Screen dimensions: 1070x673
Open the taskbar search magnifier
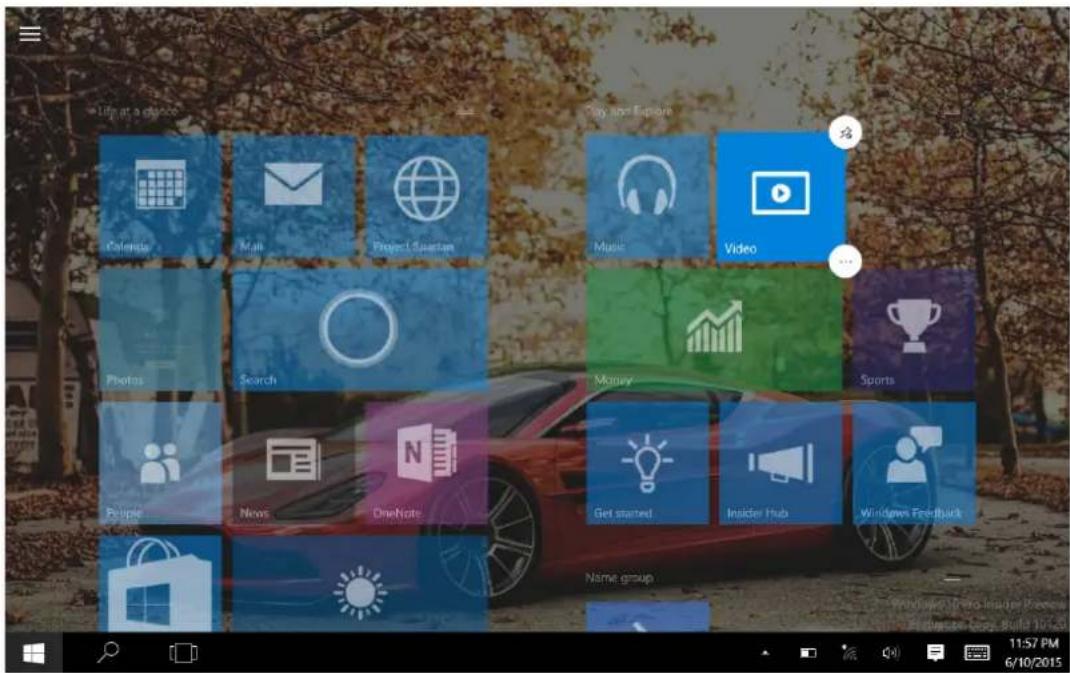click(x=108, y=653)
